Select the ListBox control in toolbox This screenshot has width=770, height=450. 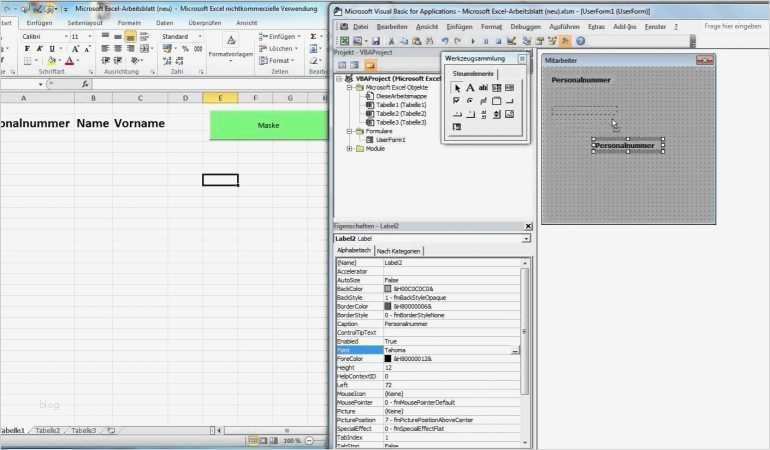(x=509, y=88)
